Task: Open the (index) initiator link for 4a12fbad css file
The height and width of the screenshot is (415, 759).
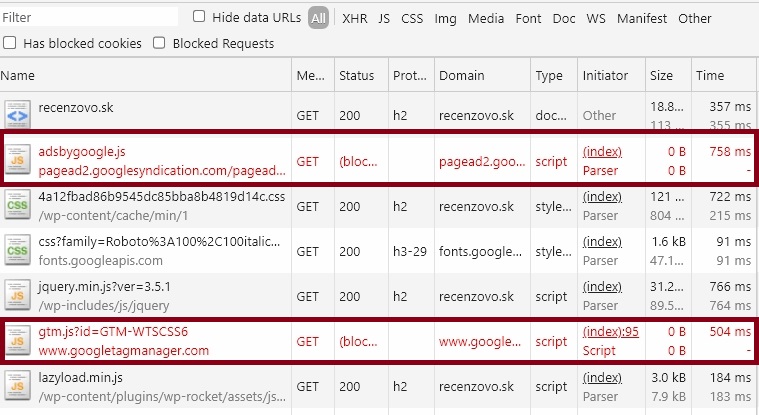Action: click(602, 197)
